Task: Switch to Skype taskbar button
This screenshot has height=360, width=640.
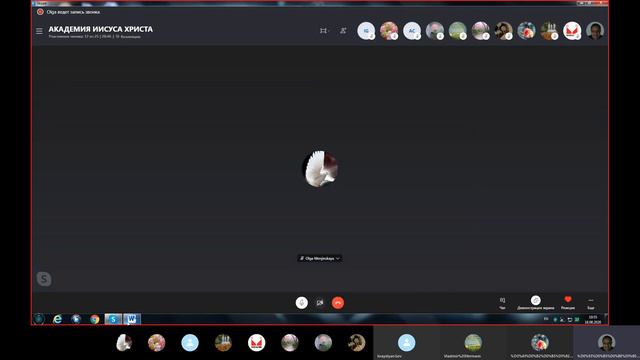Action: [x=113, y=319]
